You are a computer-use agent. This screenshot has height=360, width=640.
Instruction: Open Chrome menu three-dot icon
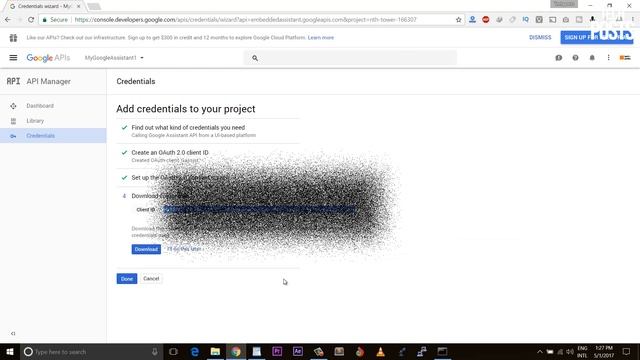pos(633,20)
